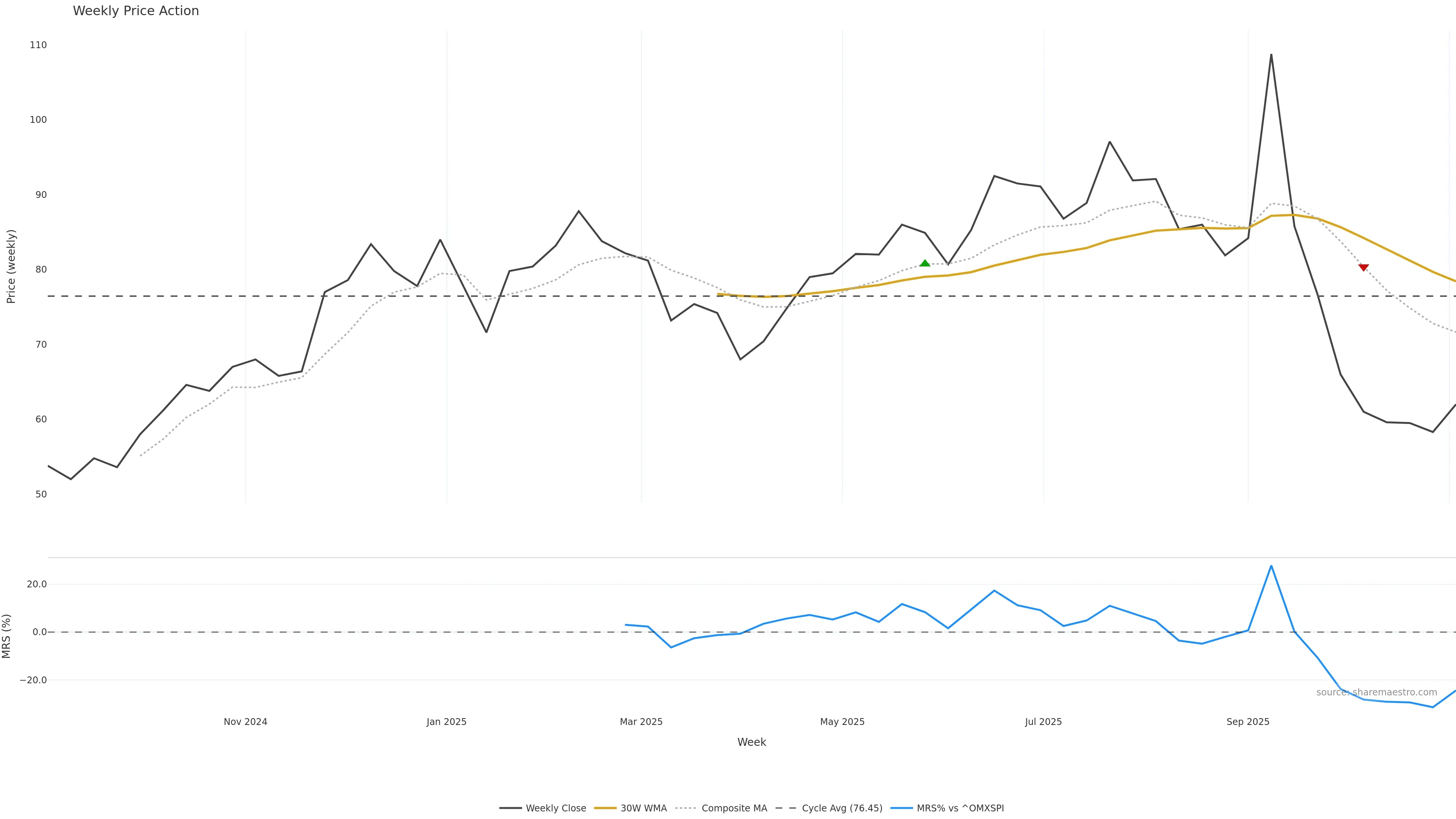Click the green upward triangle marker
The image size is (1456, 819).
click(925, 263)
